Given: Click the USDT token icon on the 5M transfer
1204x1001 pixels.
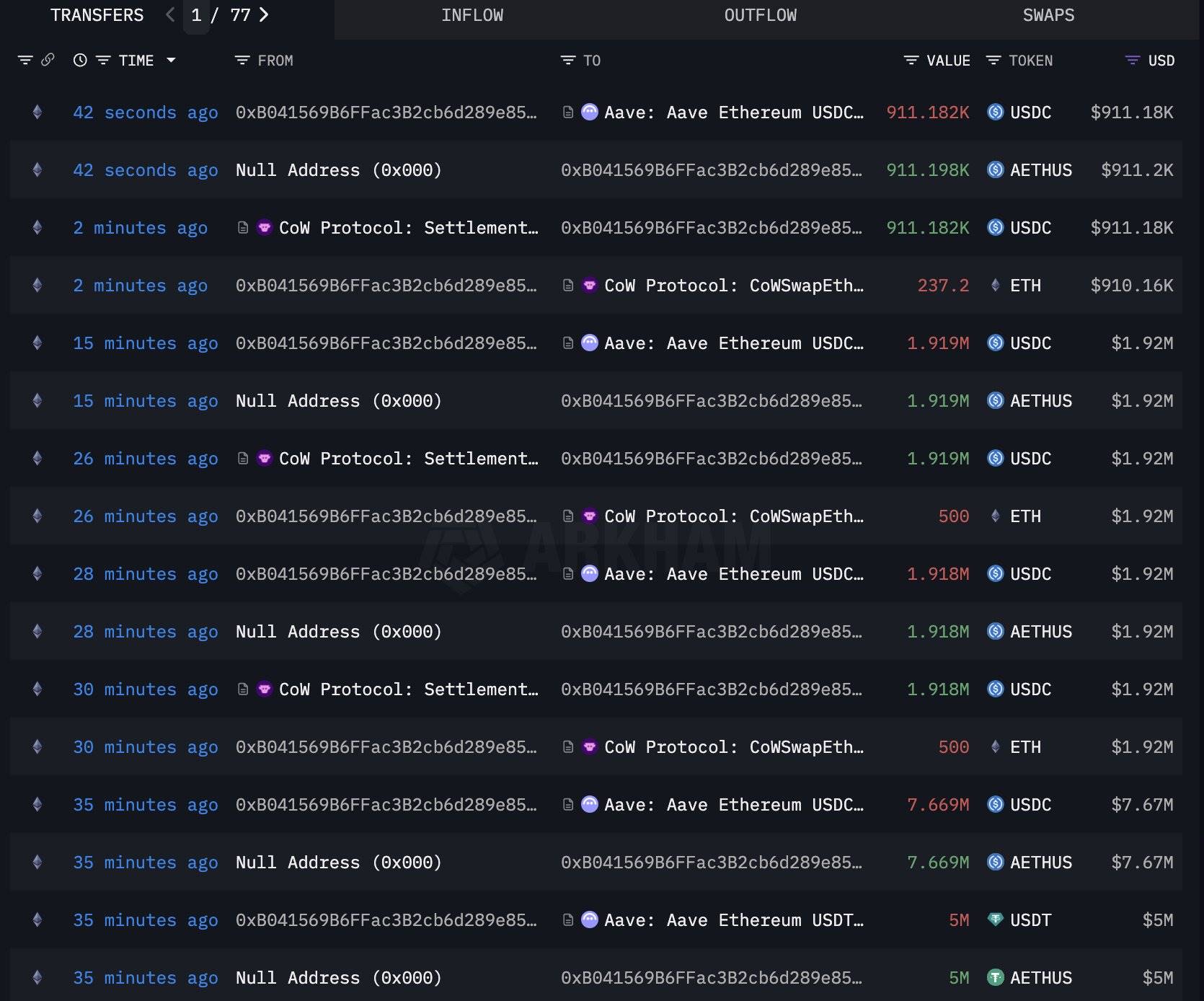Looking at the screenshot, I should (995, 920).
